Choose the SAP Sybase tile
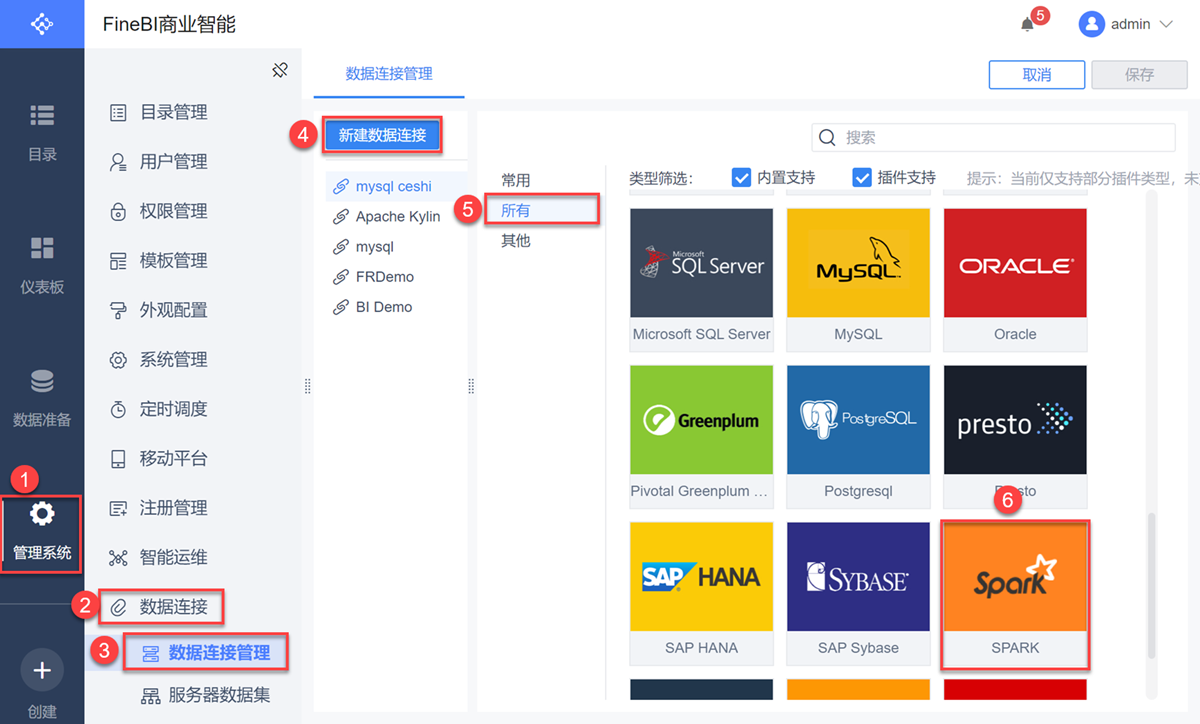This screenshot has width=1200, height=724. 859,593
